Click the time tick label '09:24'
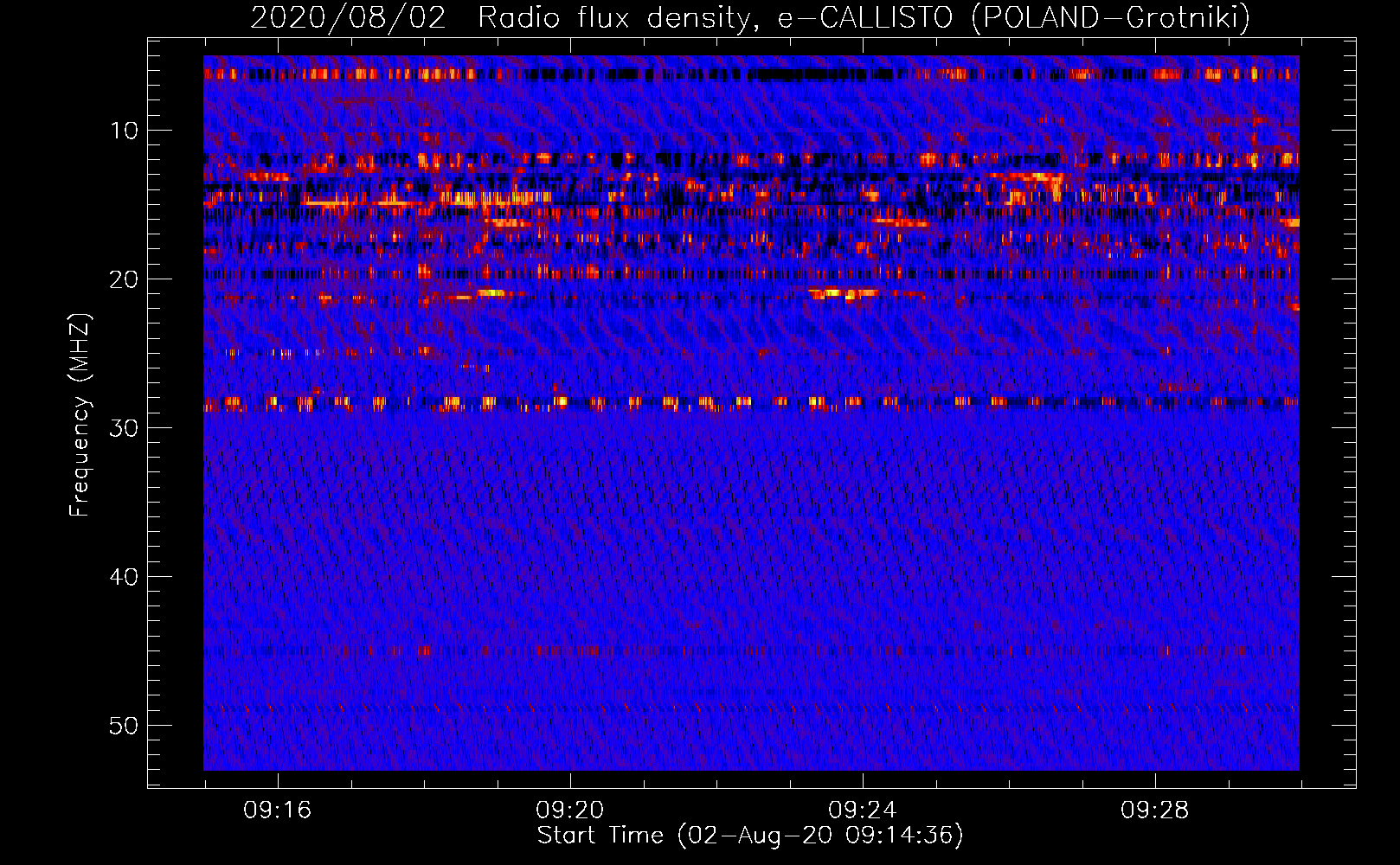 (x=862, y=811)
